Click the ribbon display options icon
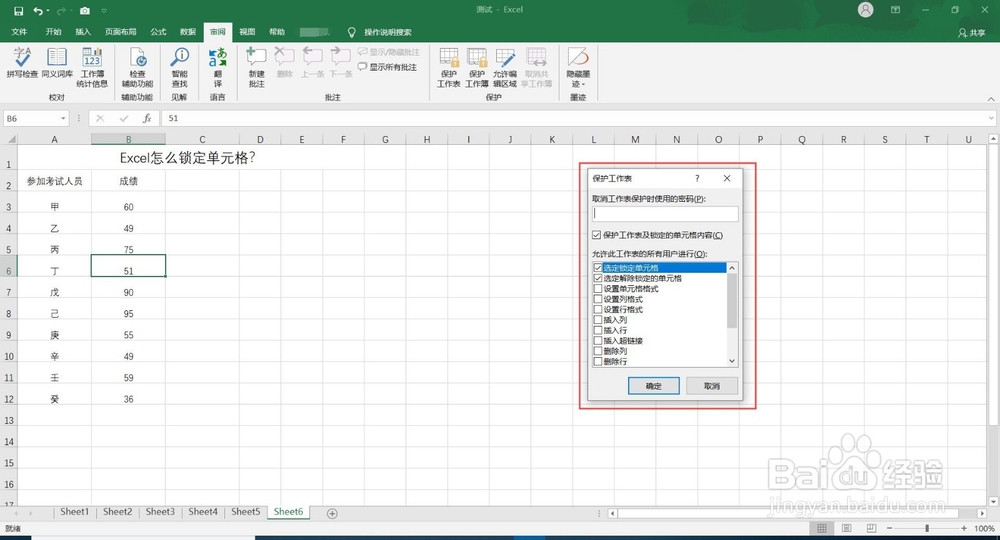 (895, 10)
